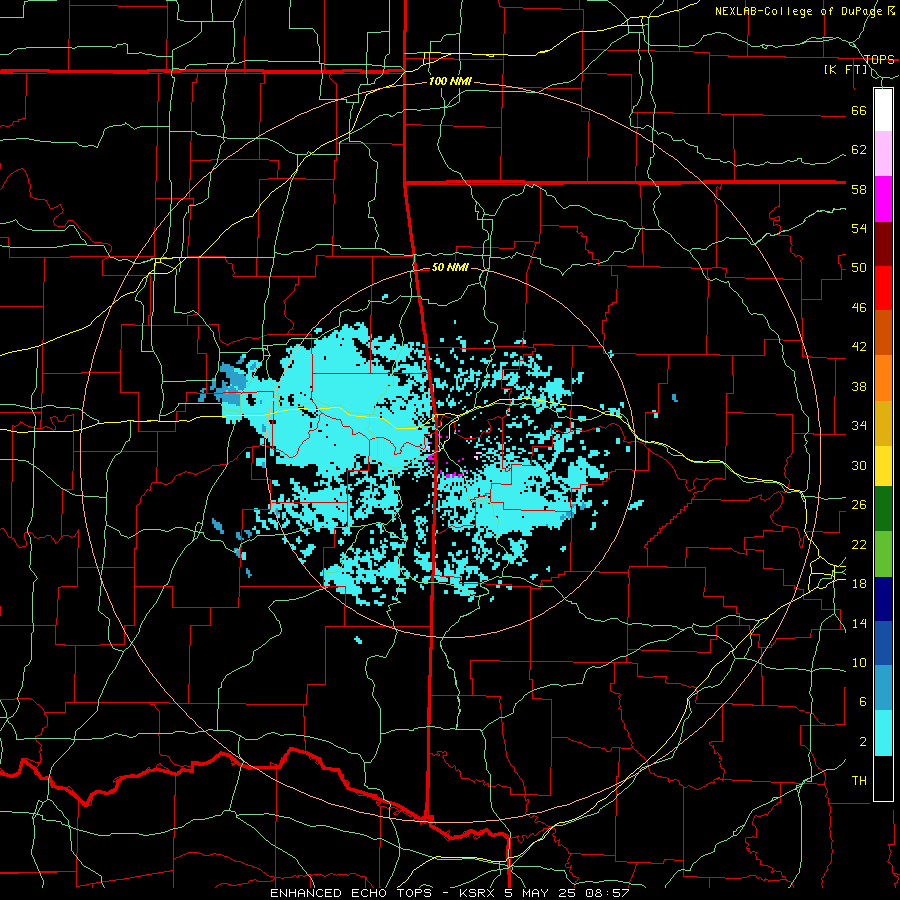Select the dark red (maroon) legend swatch
The image size is (900, 900).
(883, 243)
